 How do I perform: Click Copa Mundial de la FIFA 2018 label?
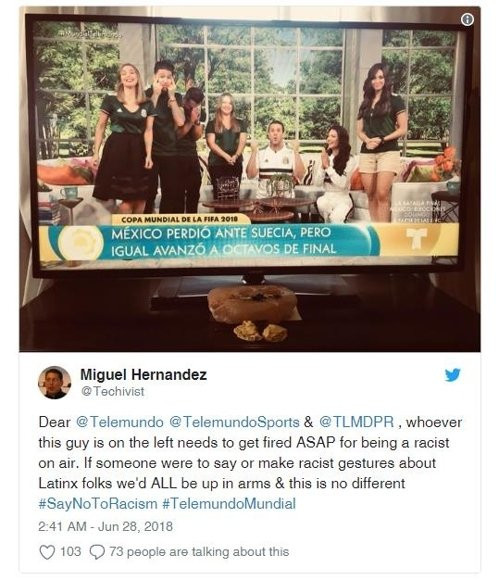pyautogui.click(x=179, y=219)
